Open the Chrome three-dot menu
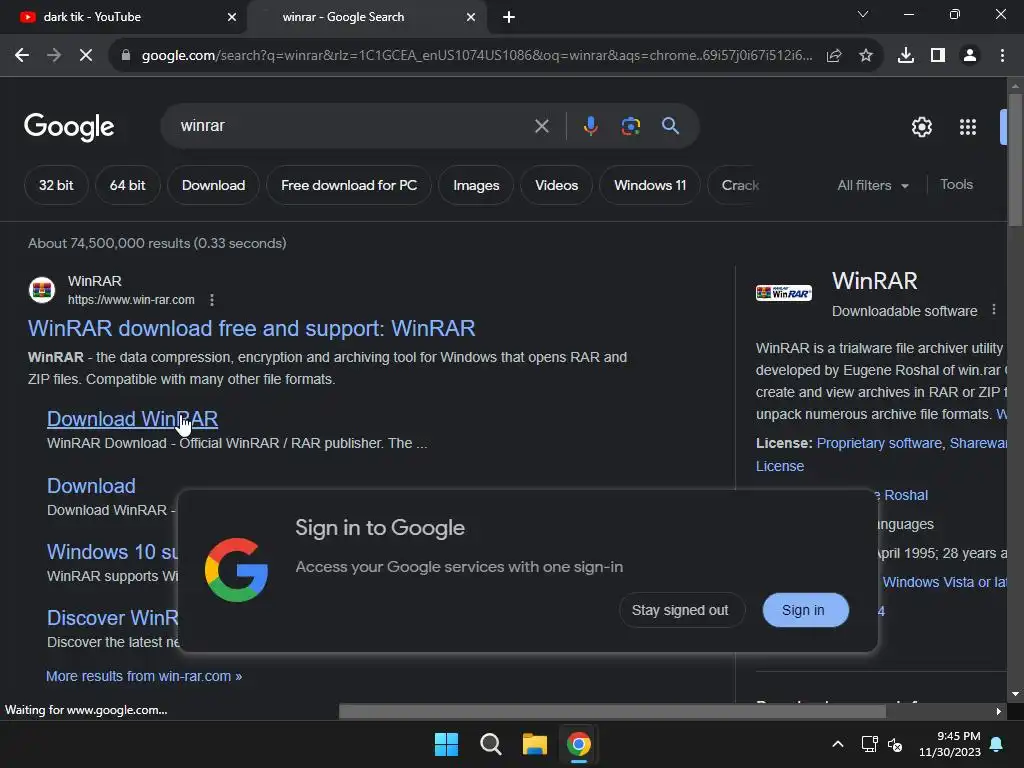Screen dimensions: 1024x768 point(1002,56)
